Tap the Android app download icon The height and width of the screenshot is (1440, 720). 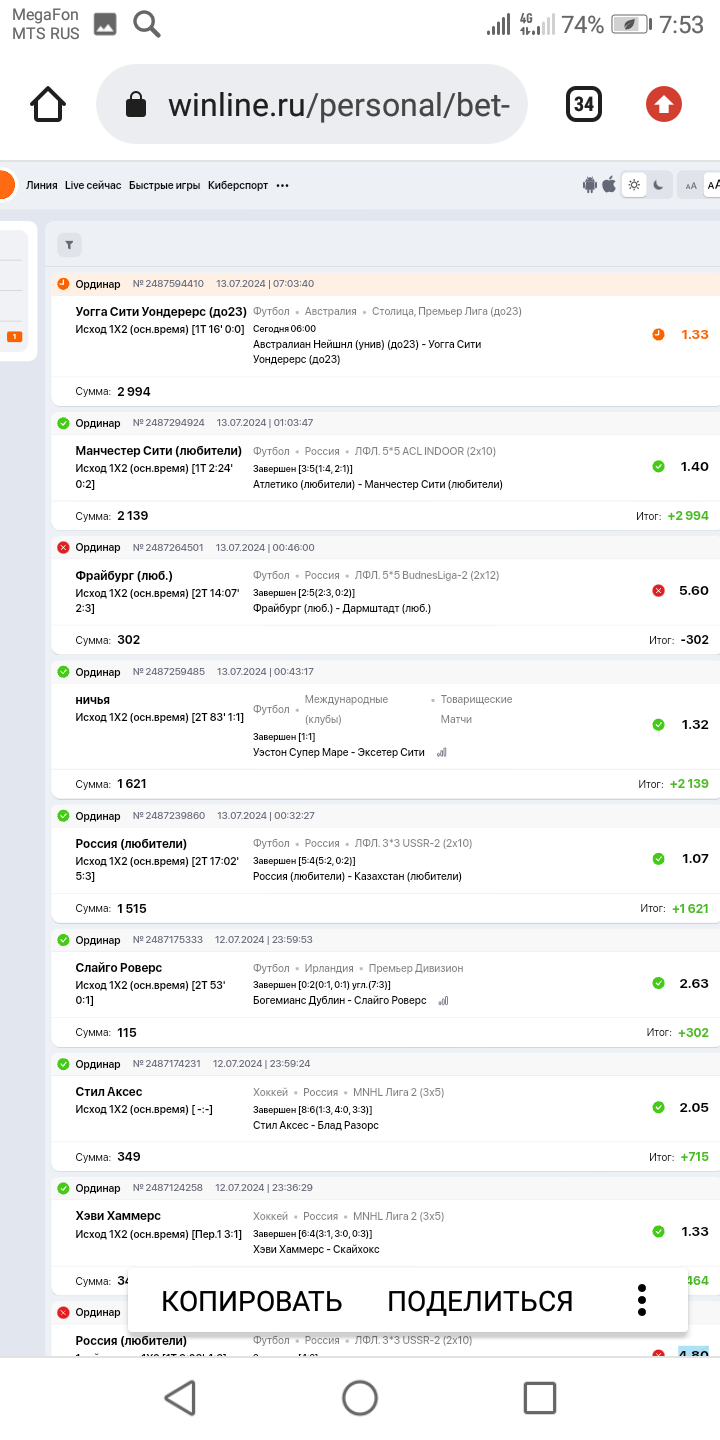pos(590,185)
